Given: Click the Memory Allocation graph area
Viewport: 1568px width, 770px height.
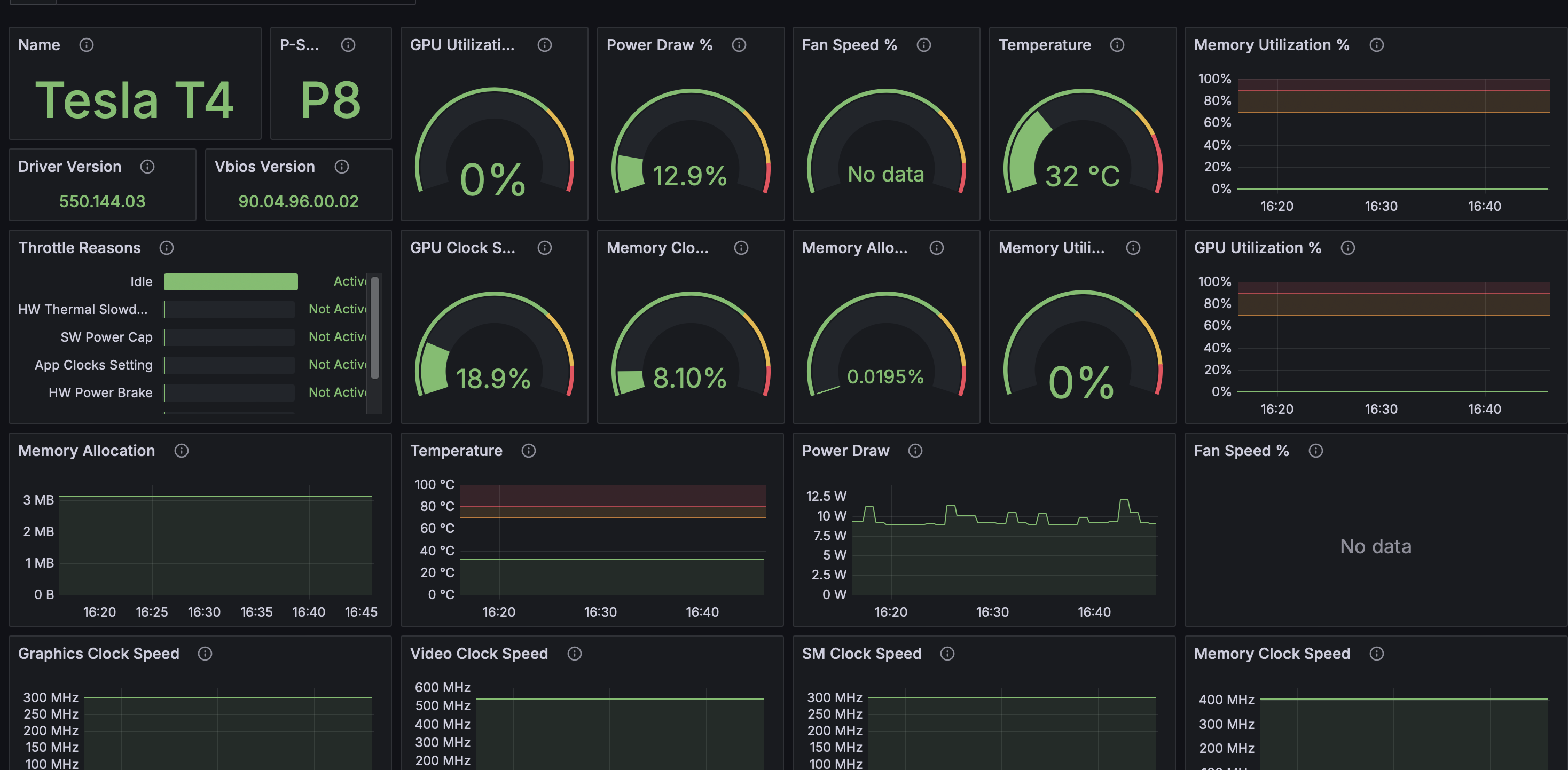Looking at the screenshot, I should (215, 540).
